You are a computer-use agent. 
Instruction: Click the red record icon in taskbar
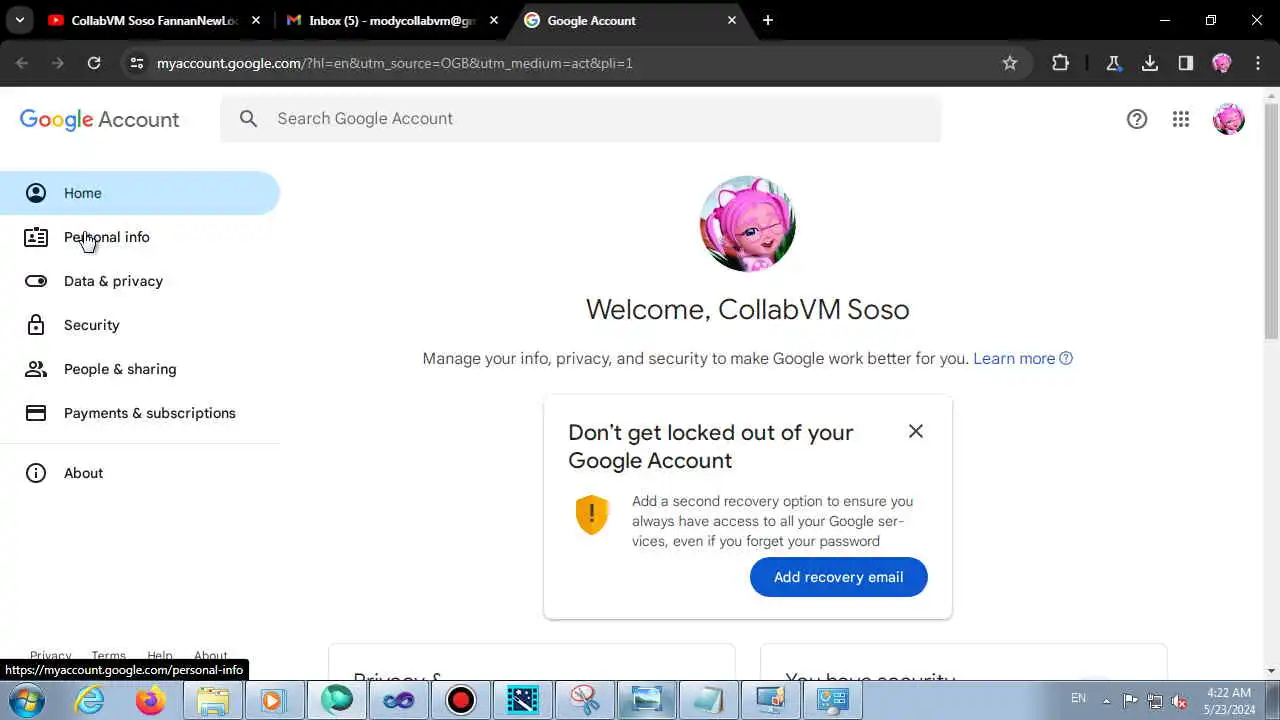pos(461,700)
